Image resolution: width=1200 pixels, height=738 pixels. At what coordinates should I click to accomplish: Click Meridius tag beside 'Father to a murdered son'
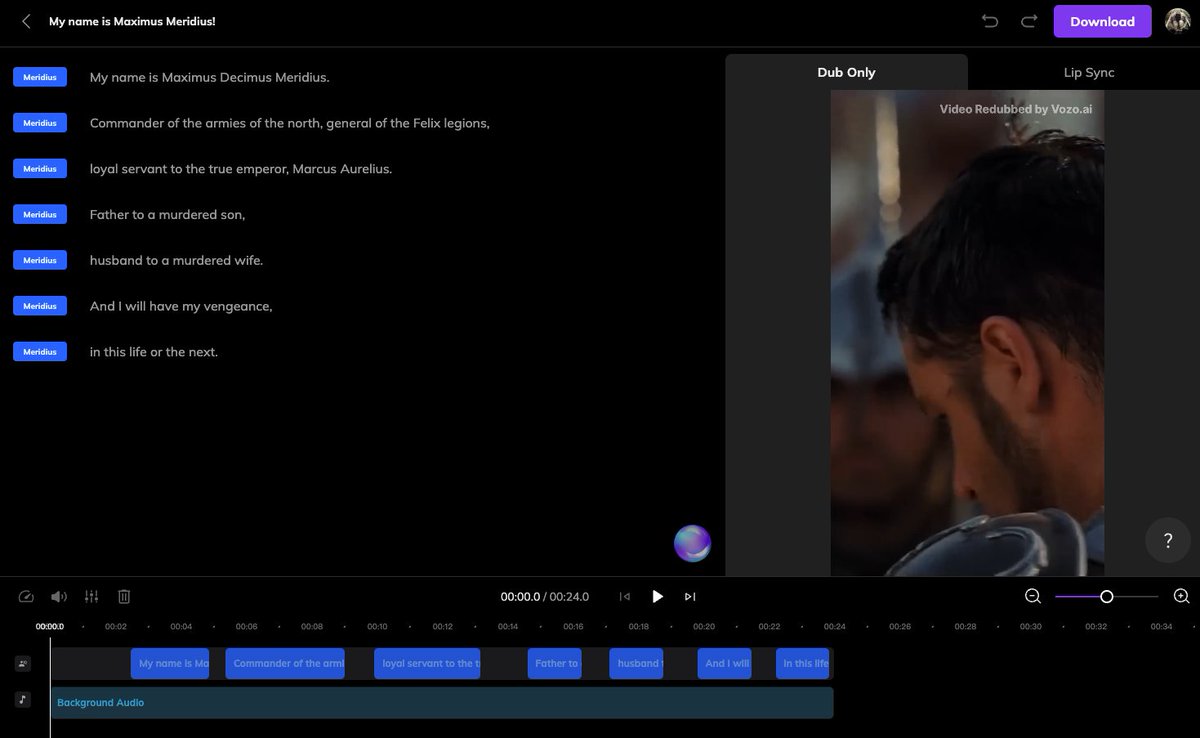tap(40, 214)
